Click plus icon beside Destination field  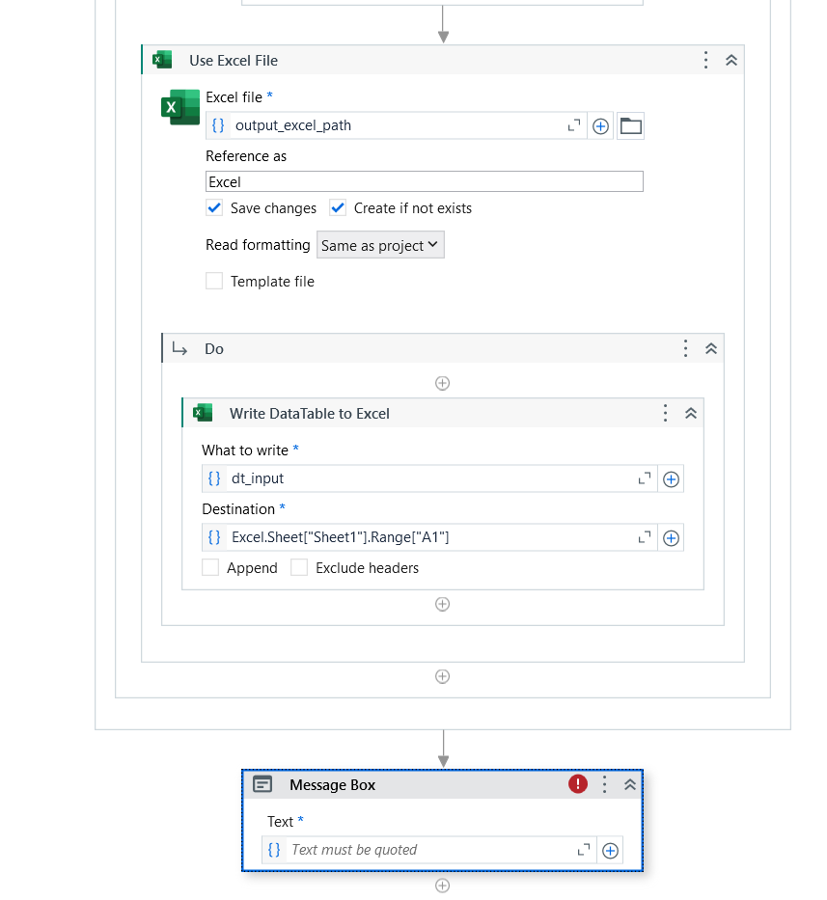pyautogui.click(x=671, y=538)
